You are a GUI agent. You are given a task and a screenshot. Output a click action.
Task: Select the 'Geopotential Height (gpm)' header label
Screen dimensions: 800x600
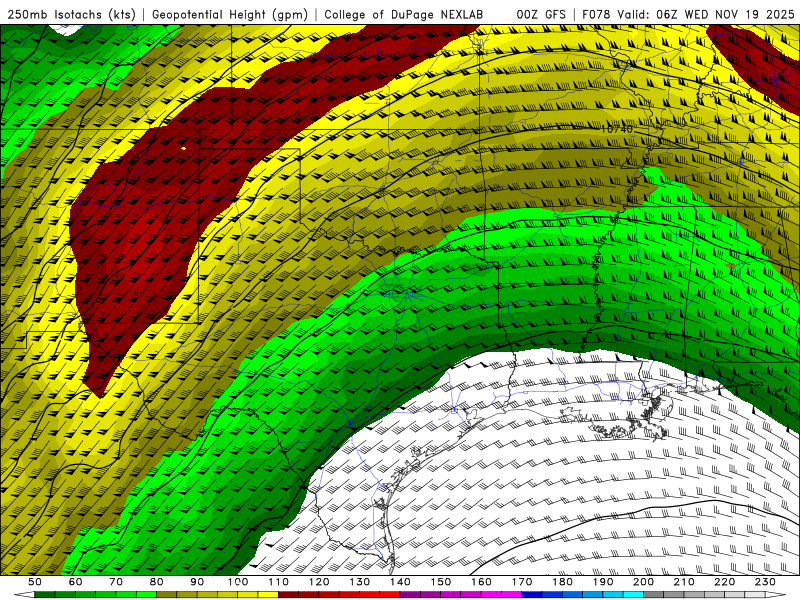click(x=230, y=14)
